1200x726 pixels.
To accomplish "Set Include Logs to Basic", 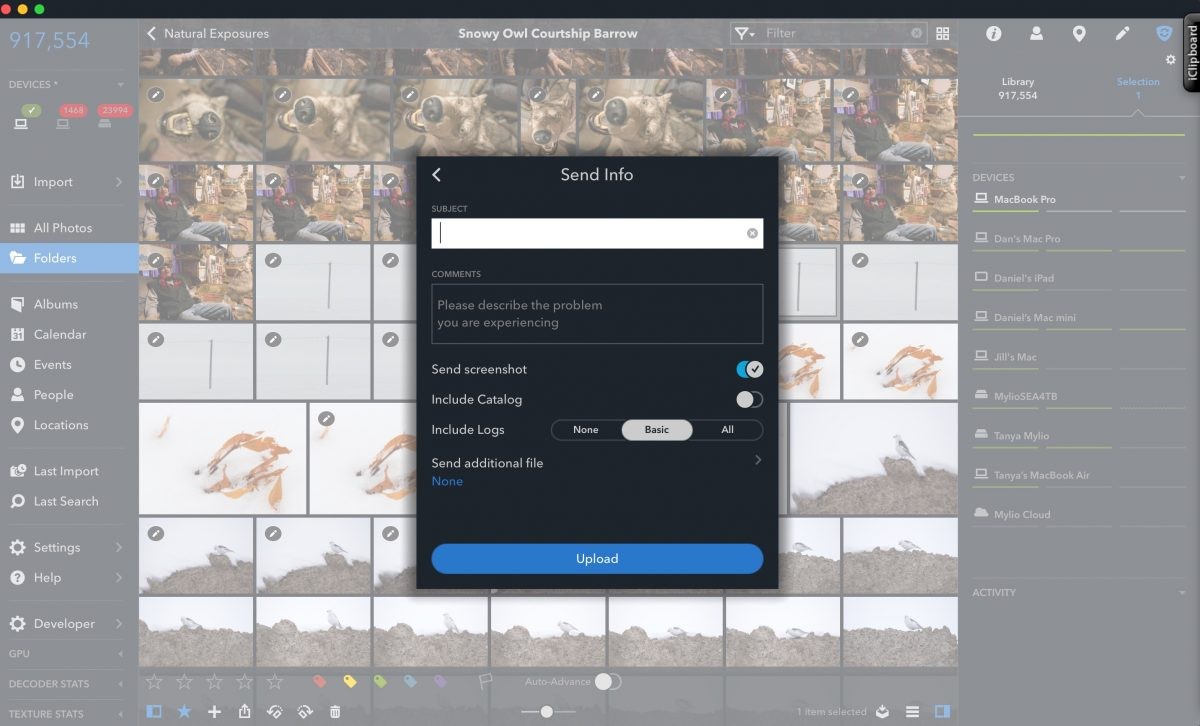I will (657, 429).
